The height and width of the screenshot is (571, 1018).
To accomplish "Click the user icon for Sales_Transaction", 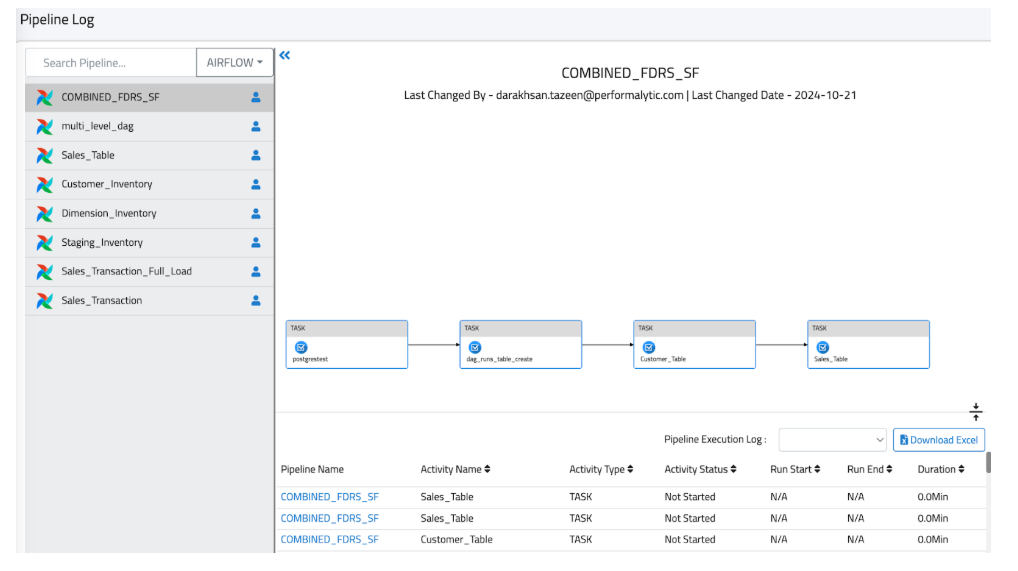I will (256, 301).
